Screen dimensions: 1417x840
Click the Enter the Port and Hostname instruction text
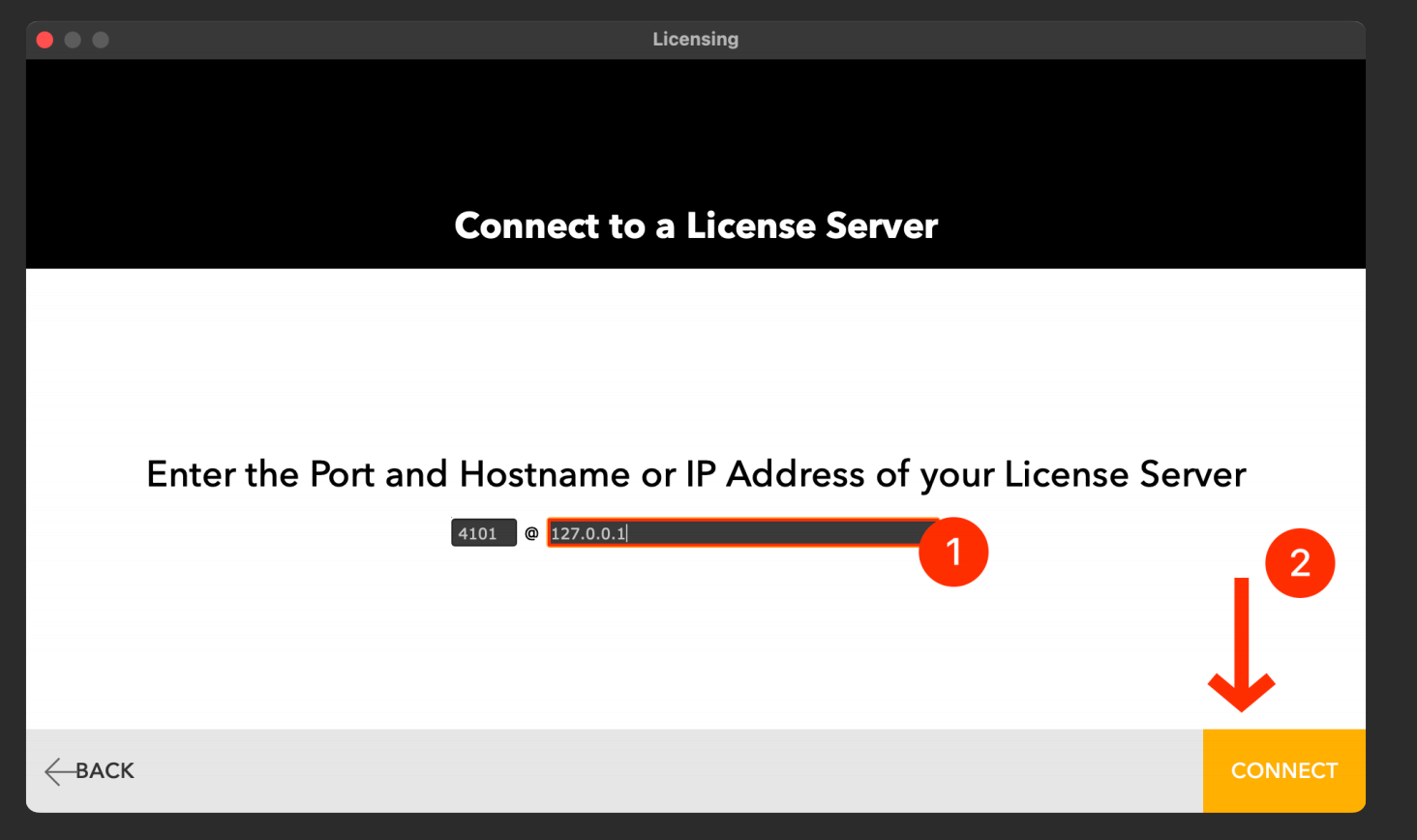[x=696, y=474]
